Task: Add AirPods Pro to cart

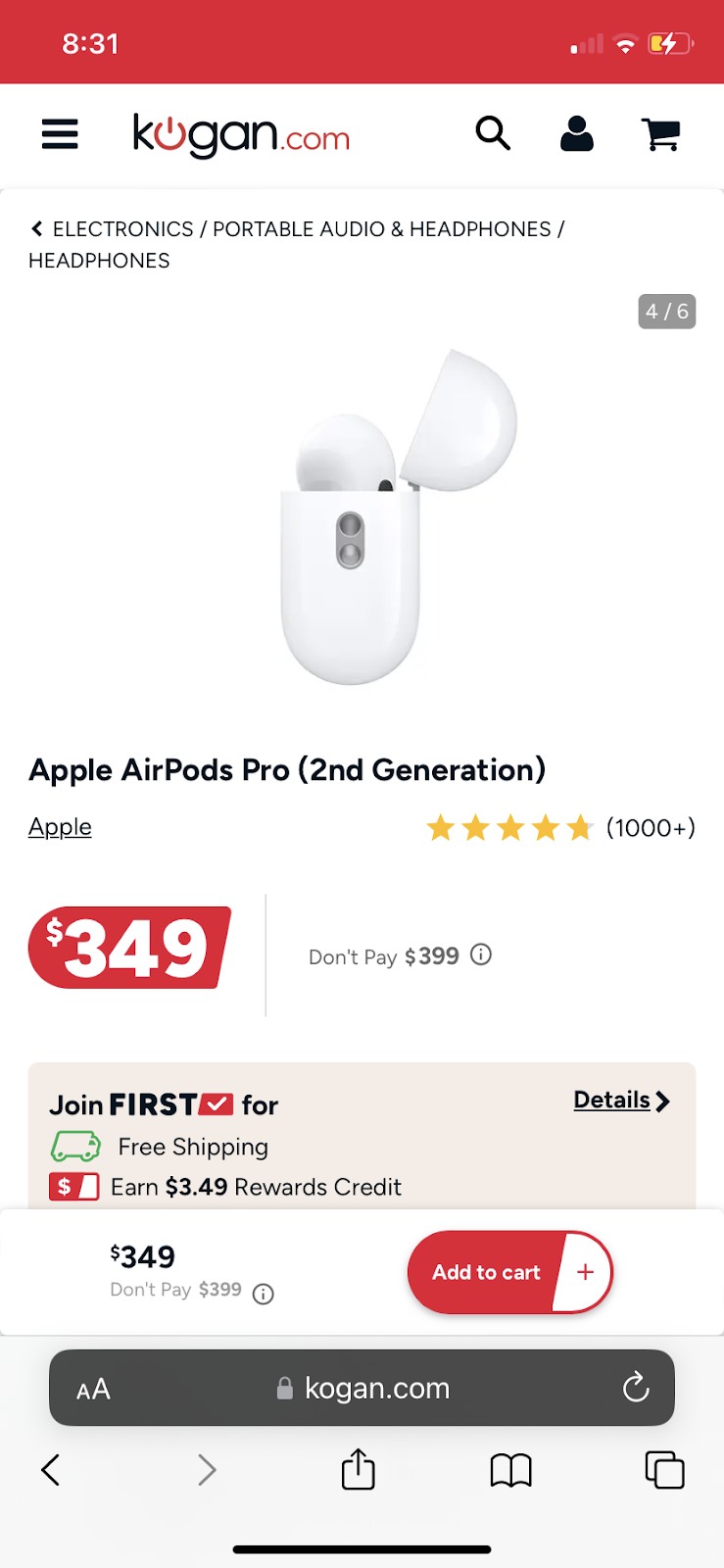Action: [x=487, y=1272]
